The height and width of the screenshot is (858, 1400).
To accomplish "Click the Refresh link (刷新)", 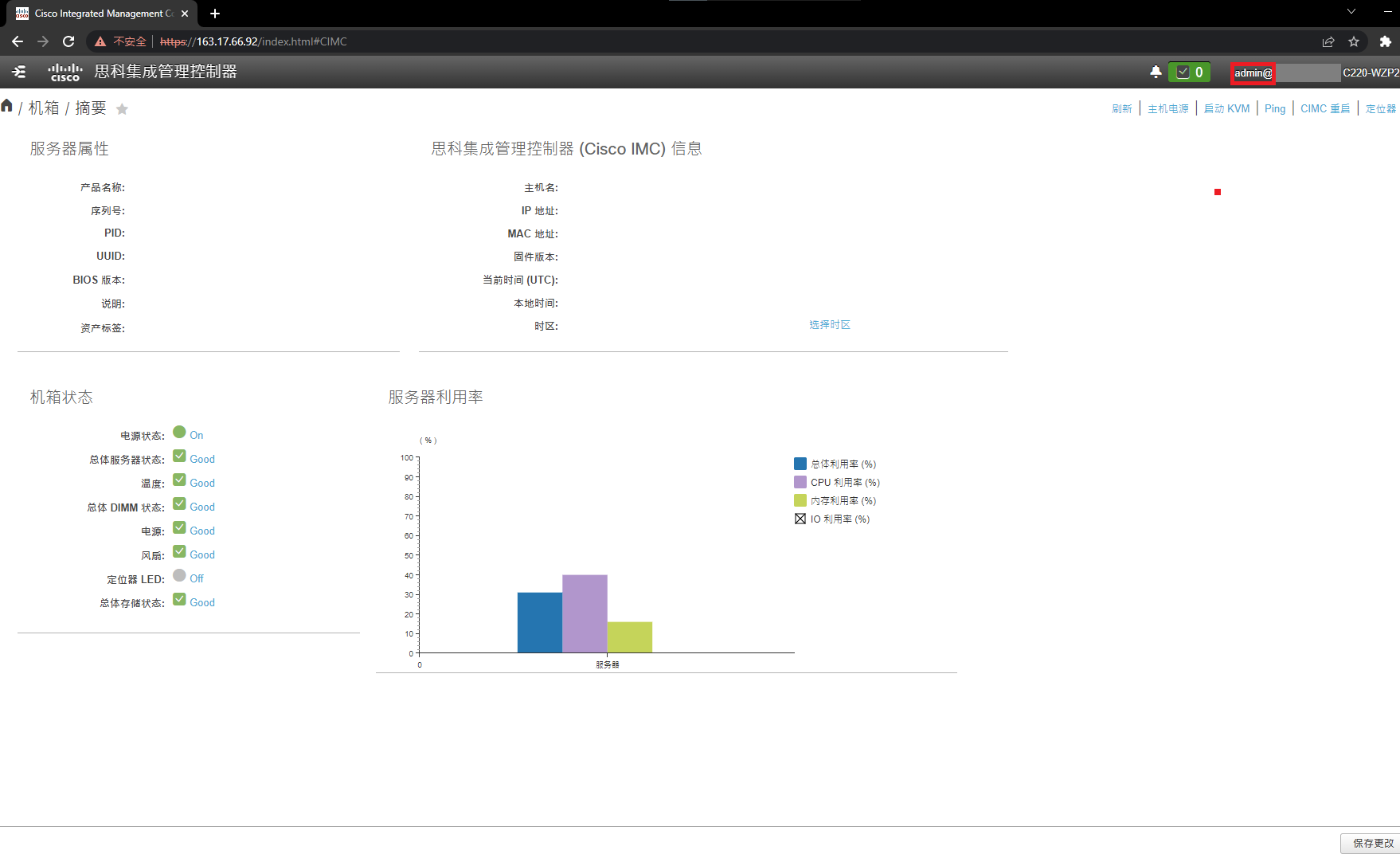I will pyautogui.click(x=1121, y=109).
